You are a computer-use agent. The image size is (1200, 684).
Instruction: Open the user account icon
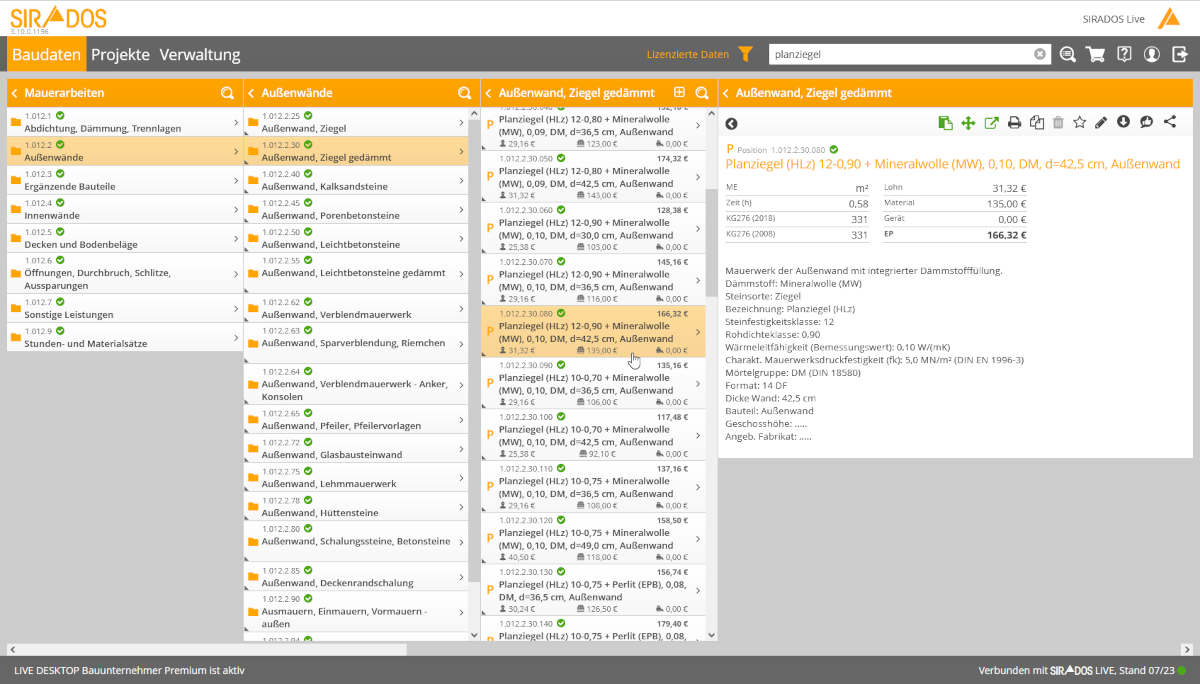click(x=1152, y=54)
